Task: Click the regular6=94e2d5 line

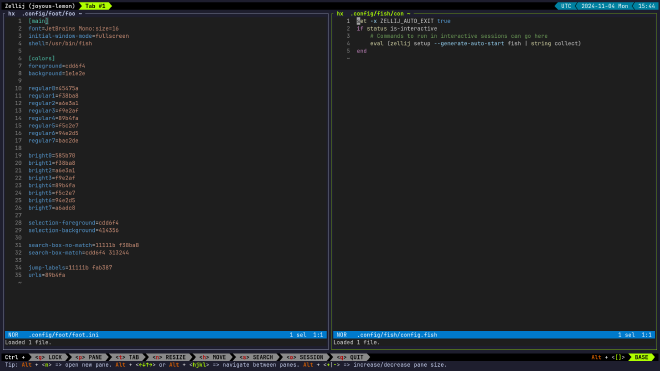Action: pos(53,133)
